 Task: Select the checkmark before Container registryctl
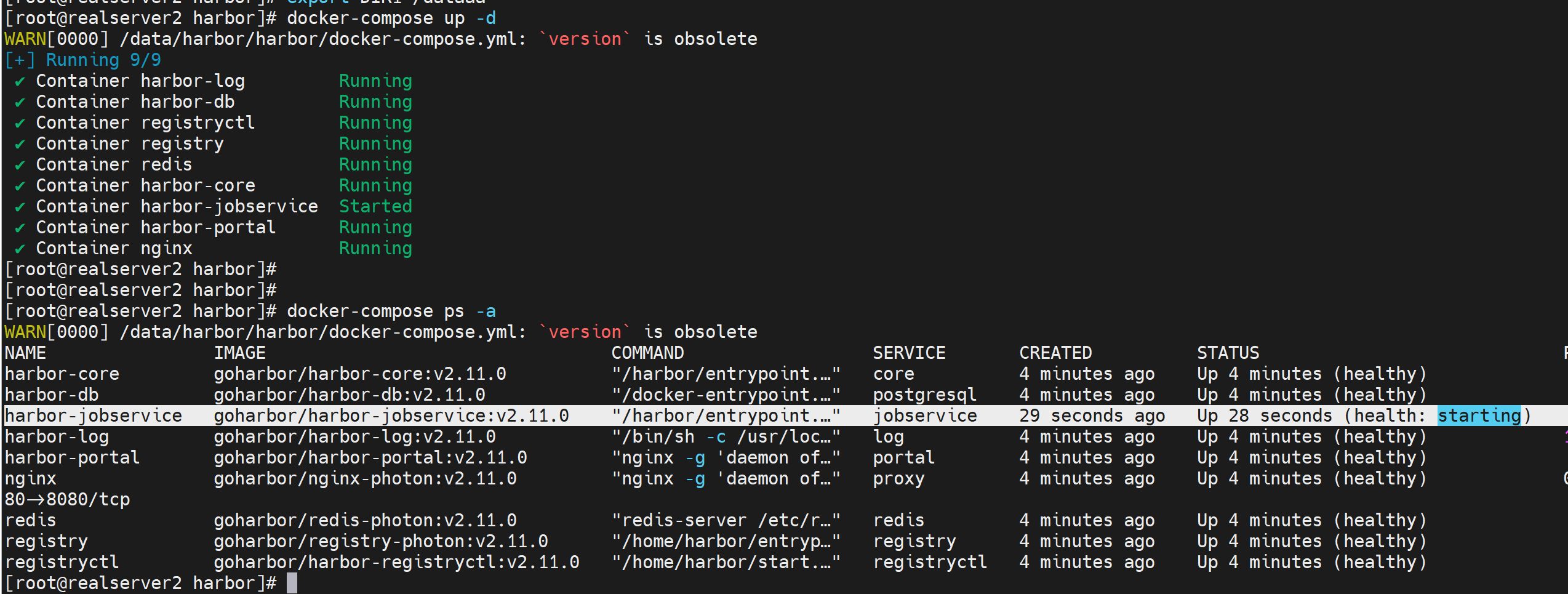point(20,124)
